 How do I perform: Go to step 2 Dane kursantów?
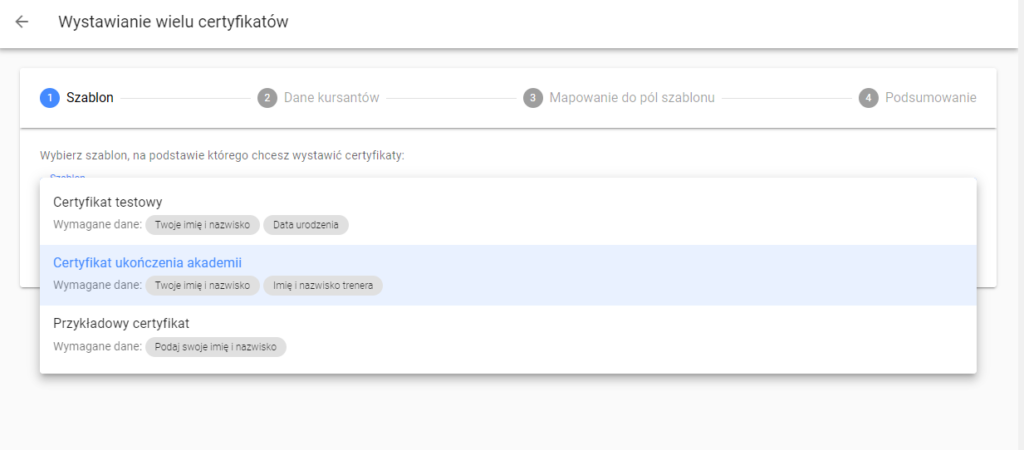click(x=319, y=98)
